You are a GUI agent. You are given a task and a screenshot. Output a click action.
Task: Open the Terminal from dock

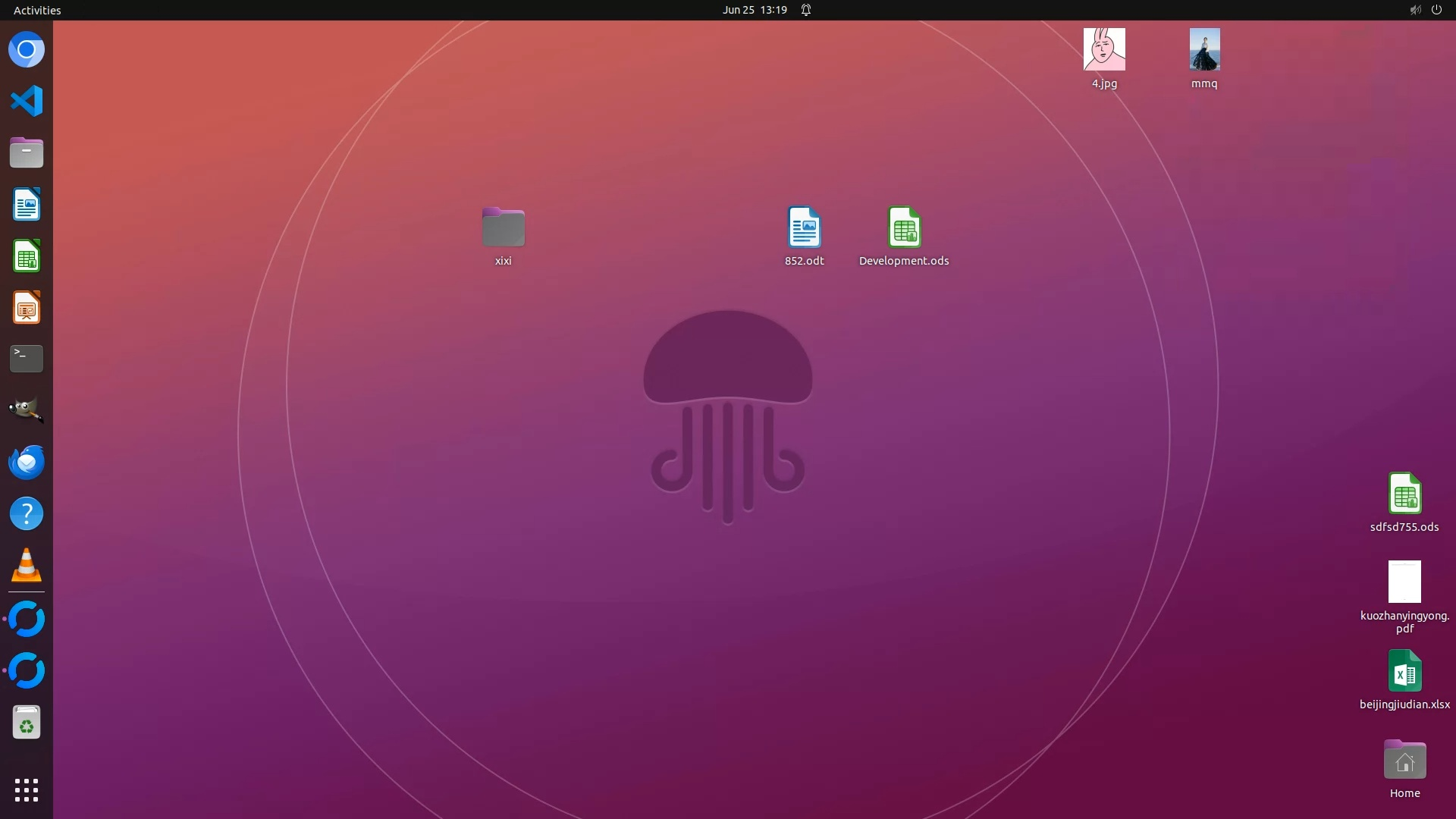coord(27,359)
